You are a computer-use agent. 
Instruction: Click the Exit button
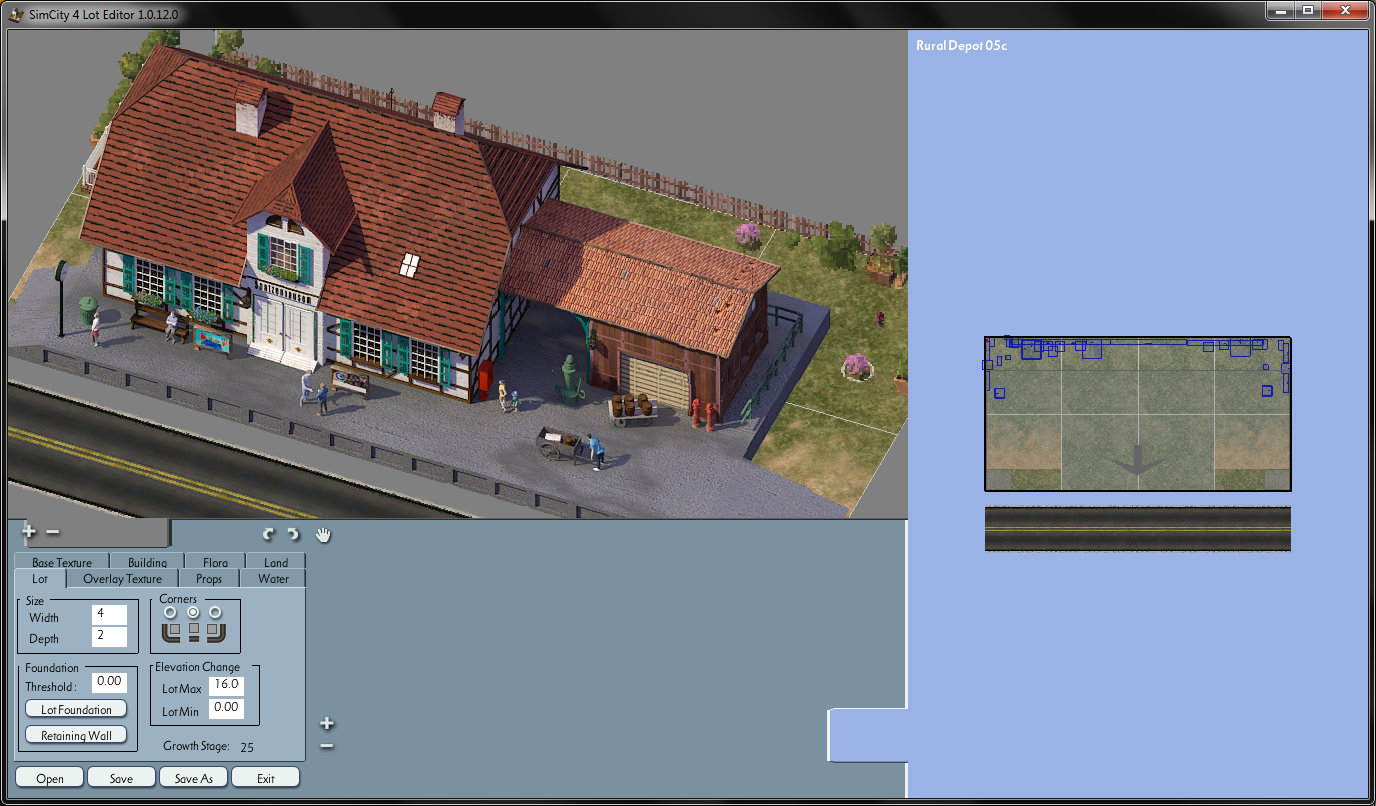[x=266, y=778]
